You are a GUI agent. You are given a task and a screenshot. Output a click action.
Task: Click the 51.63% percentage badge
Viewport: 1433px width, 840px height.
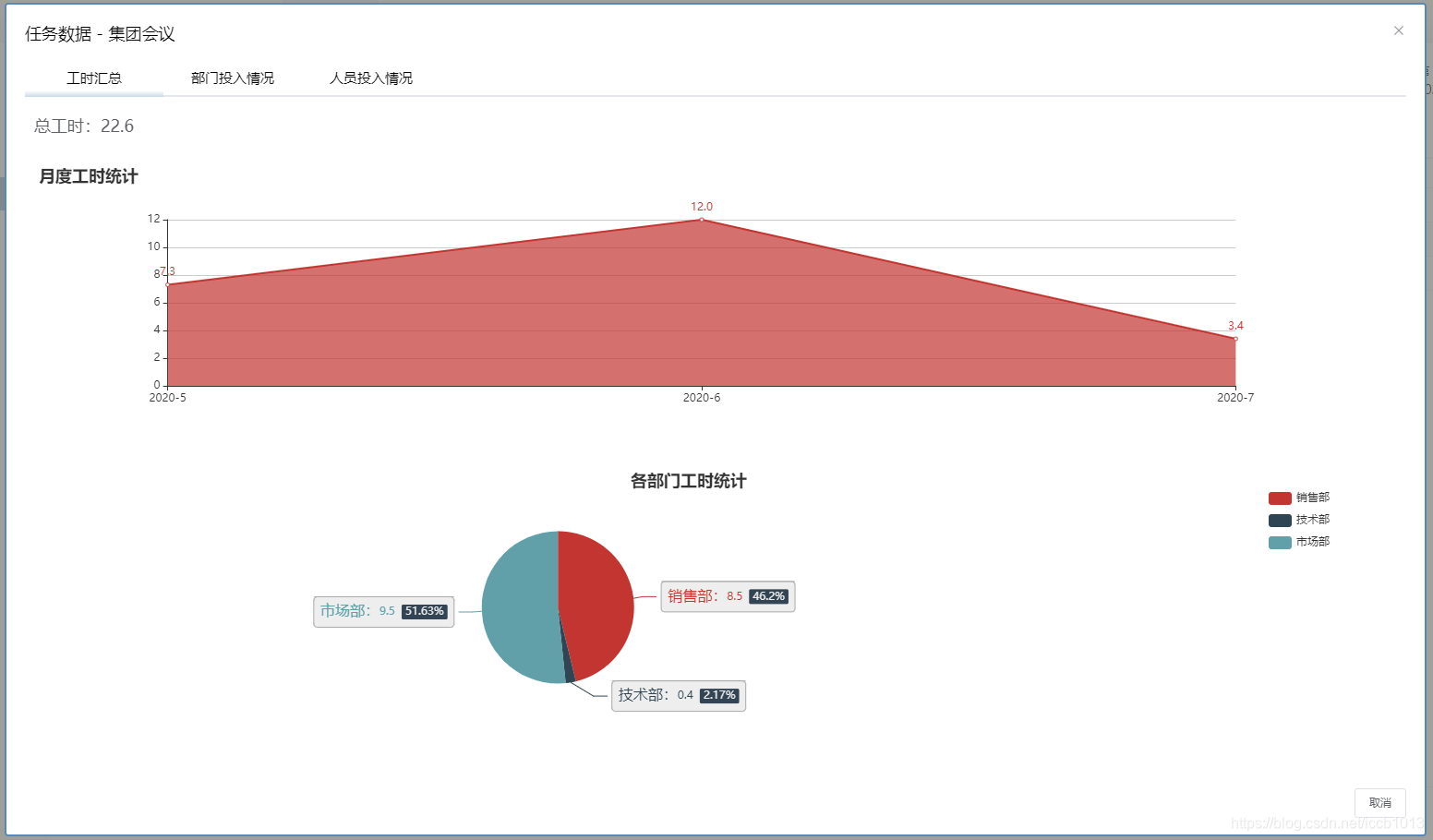coord(425,611)
